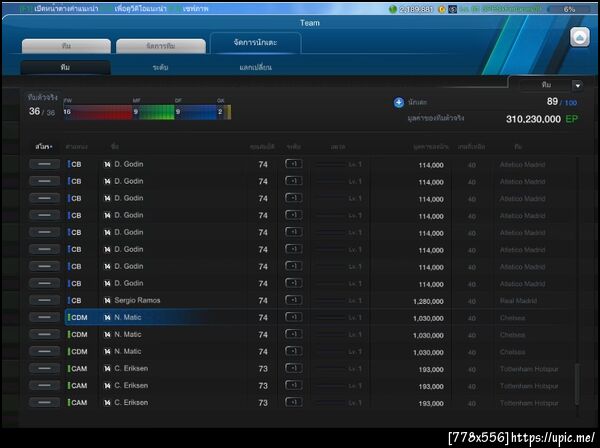Open the แลกเปลี่ยน sub-tab

point(255,67)
